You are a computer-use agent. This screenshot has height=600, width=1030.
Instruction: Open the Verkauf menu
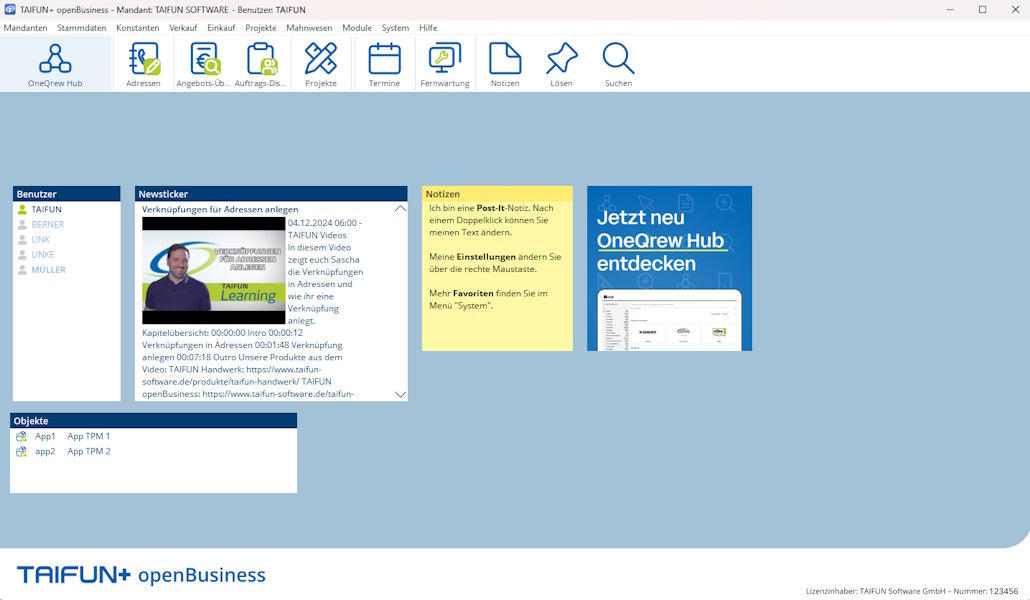point(183,28)
